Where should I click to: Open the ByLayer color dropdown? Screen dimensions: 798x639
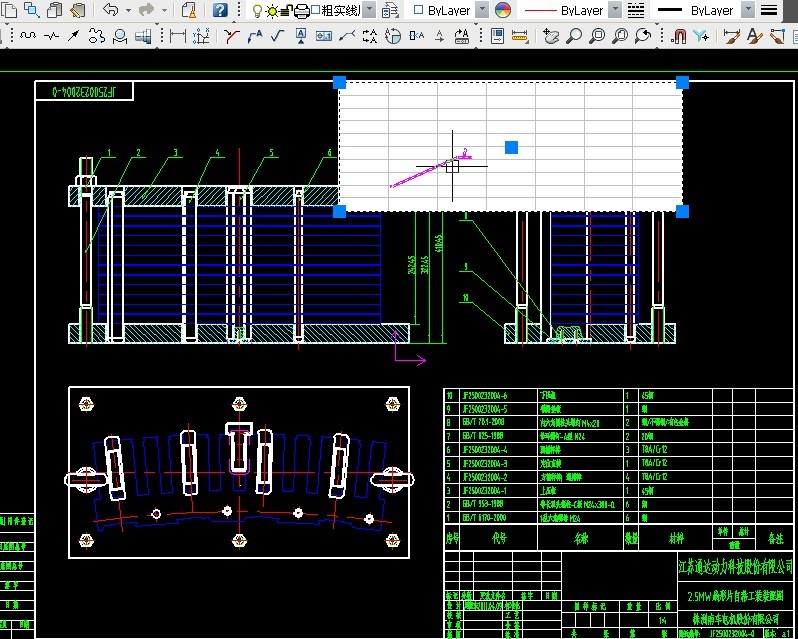pos(482,10)
